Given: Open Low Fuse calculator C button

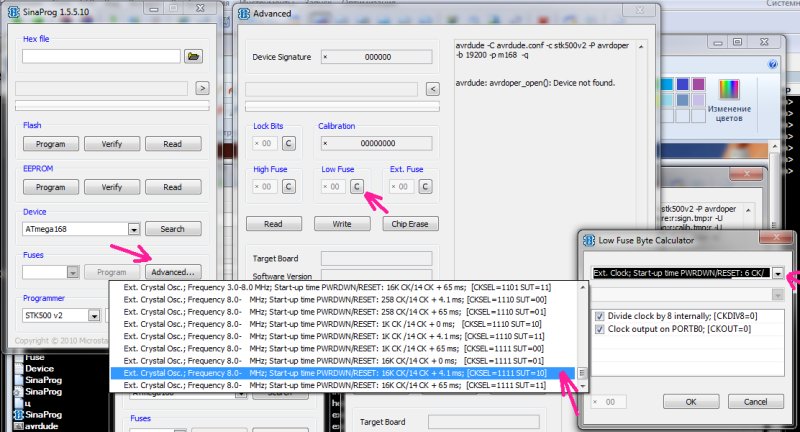Looking at the screenshot, I should point(357,187).
